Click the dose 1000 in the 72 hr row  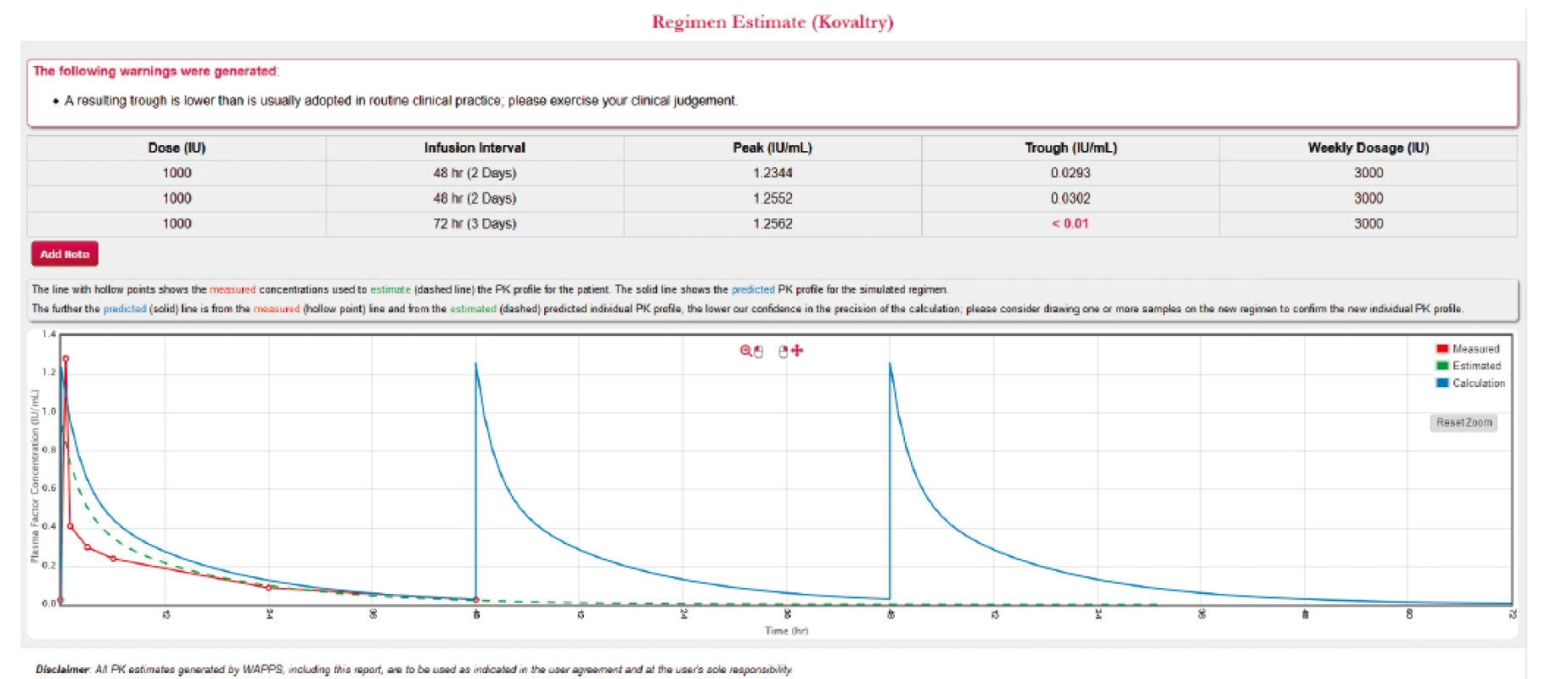[x=177, y=224]
